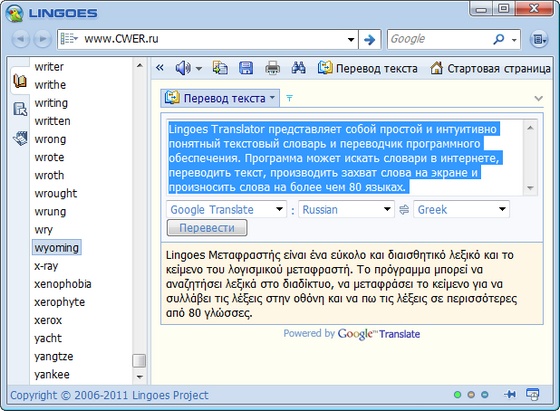Select the word 'written' in the list
The height and width of the screenshot is (411, 560).
pos(52,121)
